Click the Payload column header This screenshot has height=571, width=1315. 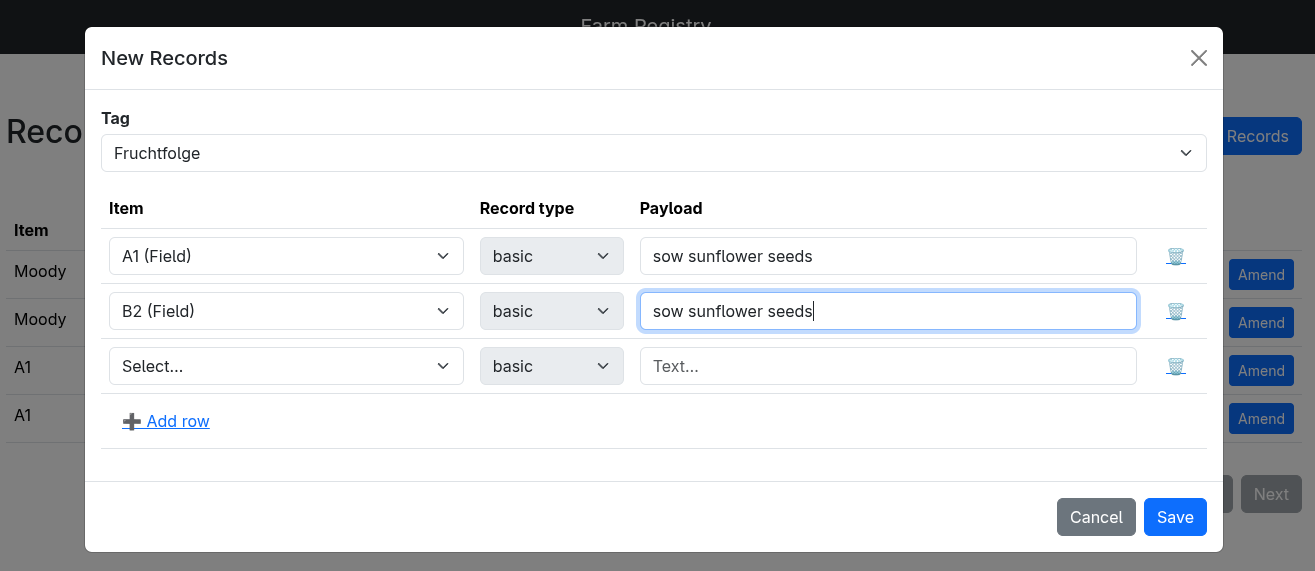671,208
